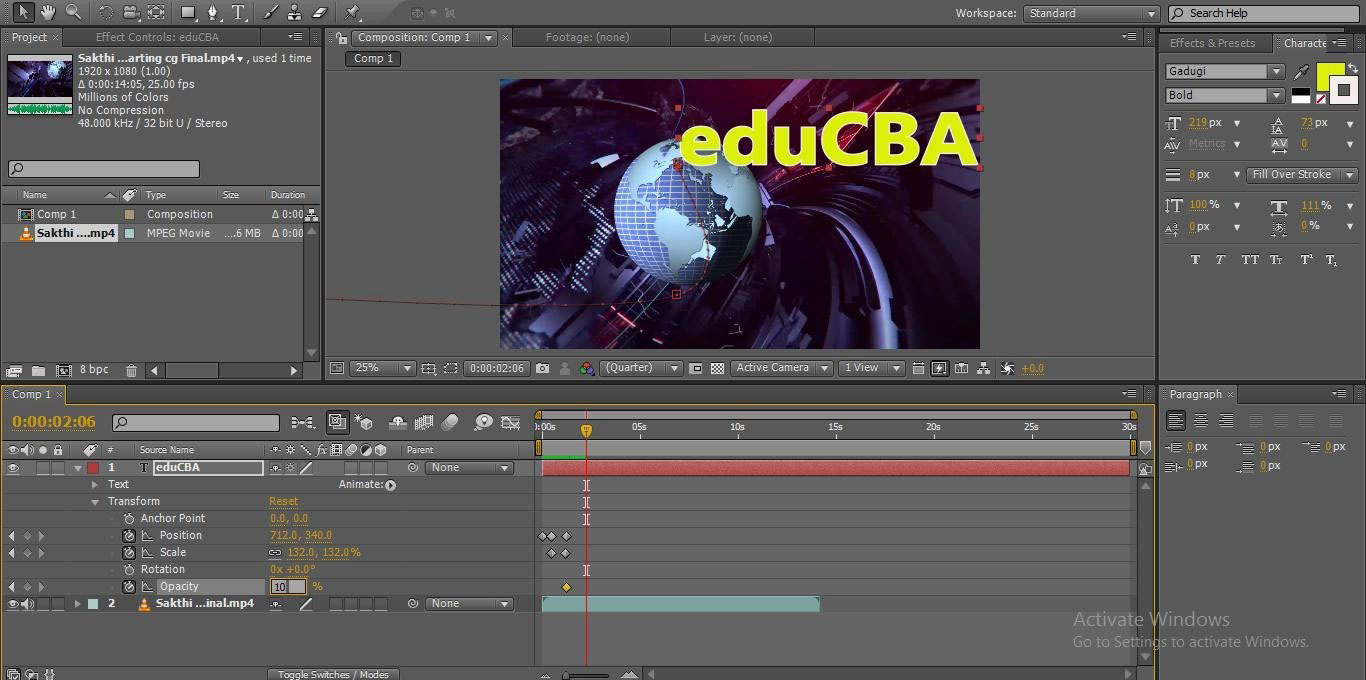Toggle the Rotation stopwatch
1366x680 pixels.
[x=129, y=570]
